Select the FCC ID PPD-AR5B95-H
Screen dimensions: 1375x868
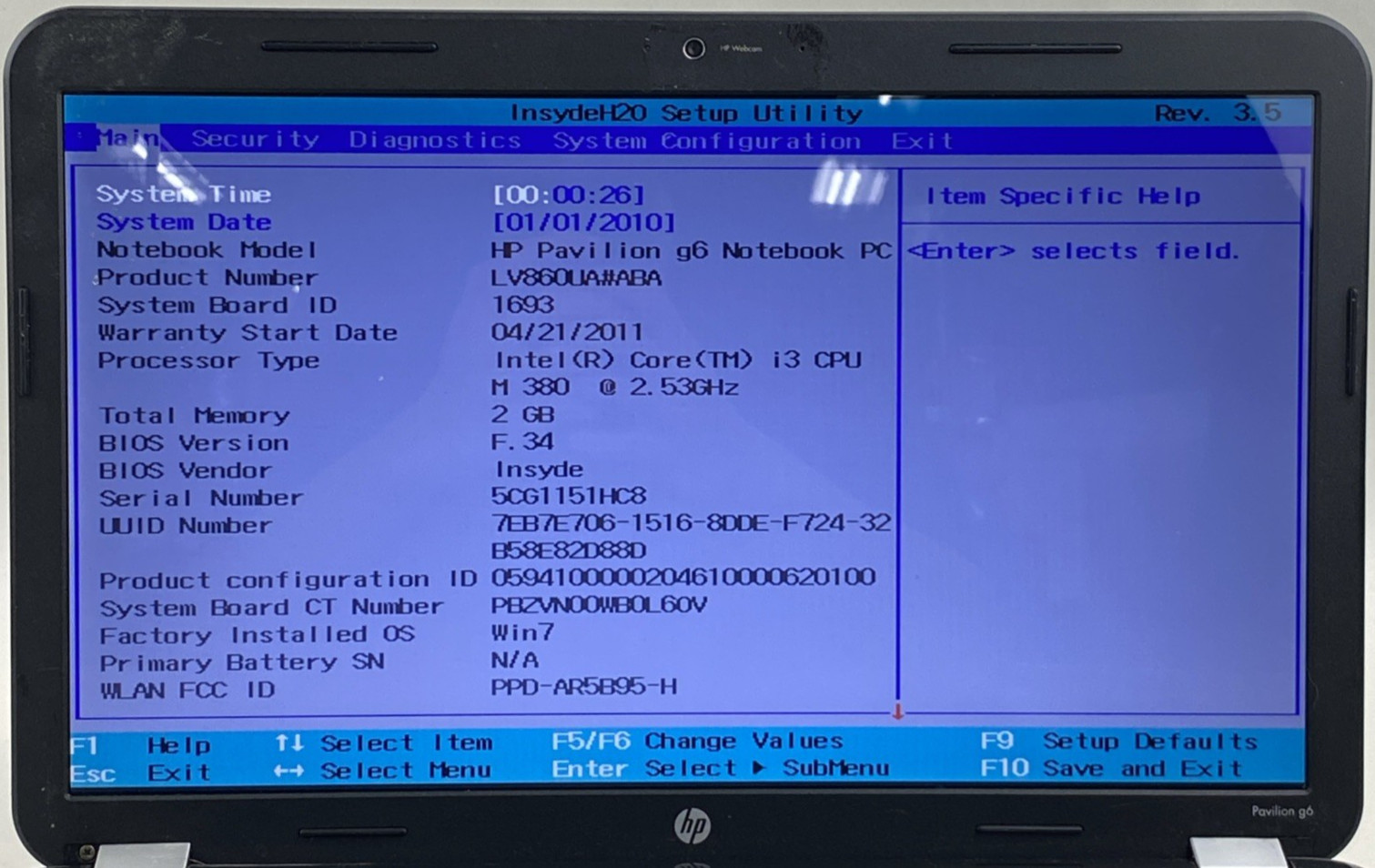pyautogui.click(x=584, y=687)
